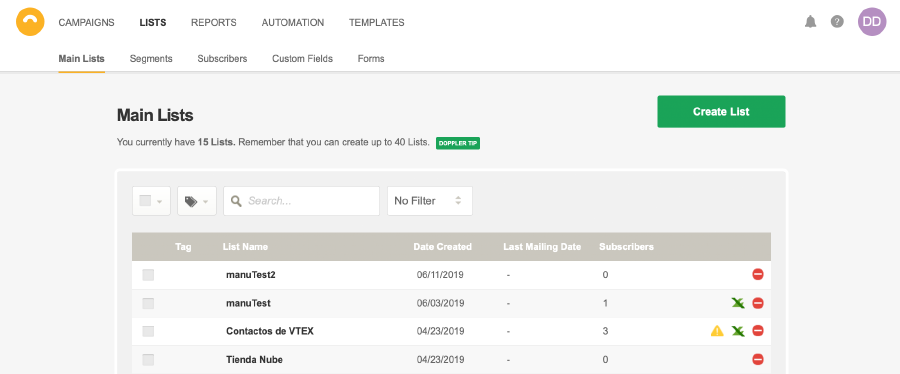Click date 06/11/2019 of manuTest2
Viewport: 900px width, 374px height.
440,275
